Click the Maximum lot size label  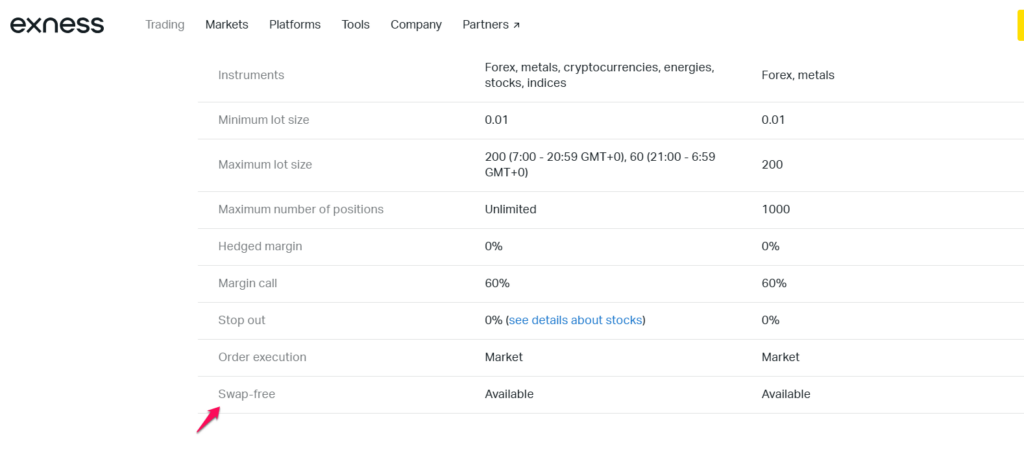click(x=265, y=165)
